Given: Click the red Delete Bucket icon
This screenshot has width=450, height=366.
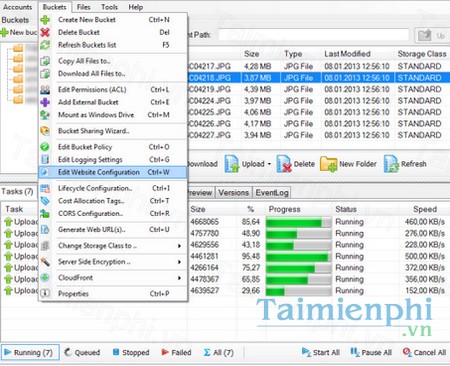Looking at the screenshot, I should 45,32.
